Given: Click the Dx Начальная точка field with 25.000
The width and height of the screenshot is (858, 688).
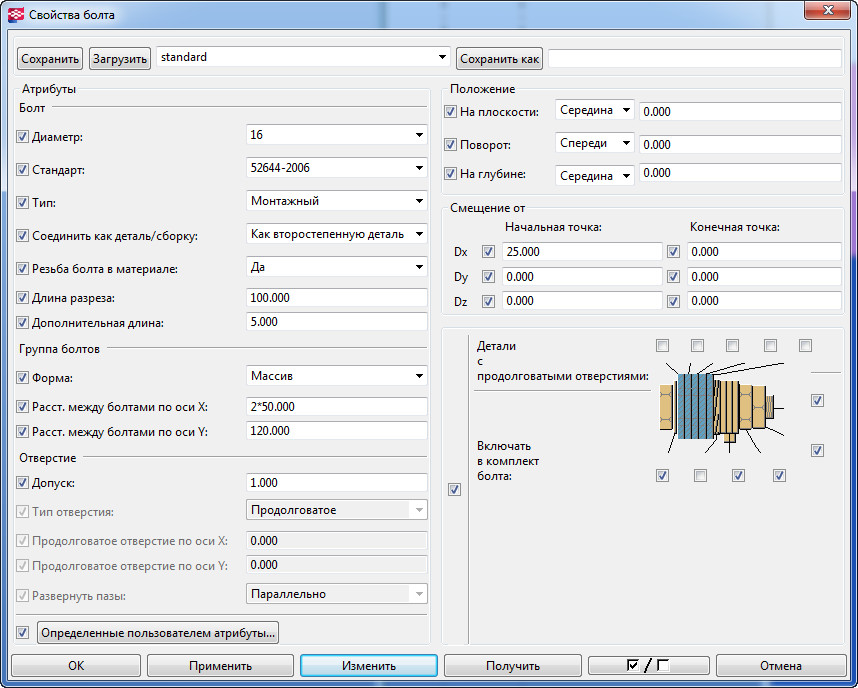Looking at the screenshot, I should [x=581, y=252].
